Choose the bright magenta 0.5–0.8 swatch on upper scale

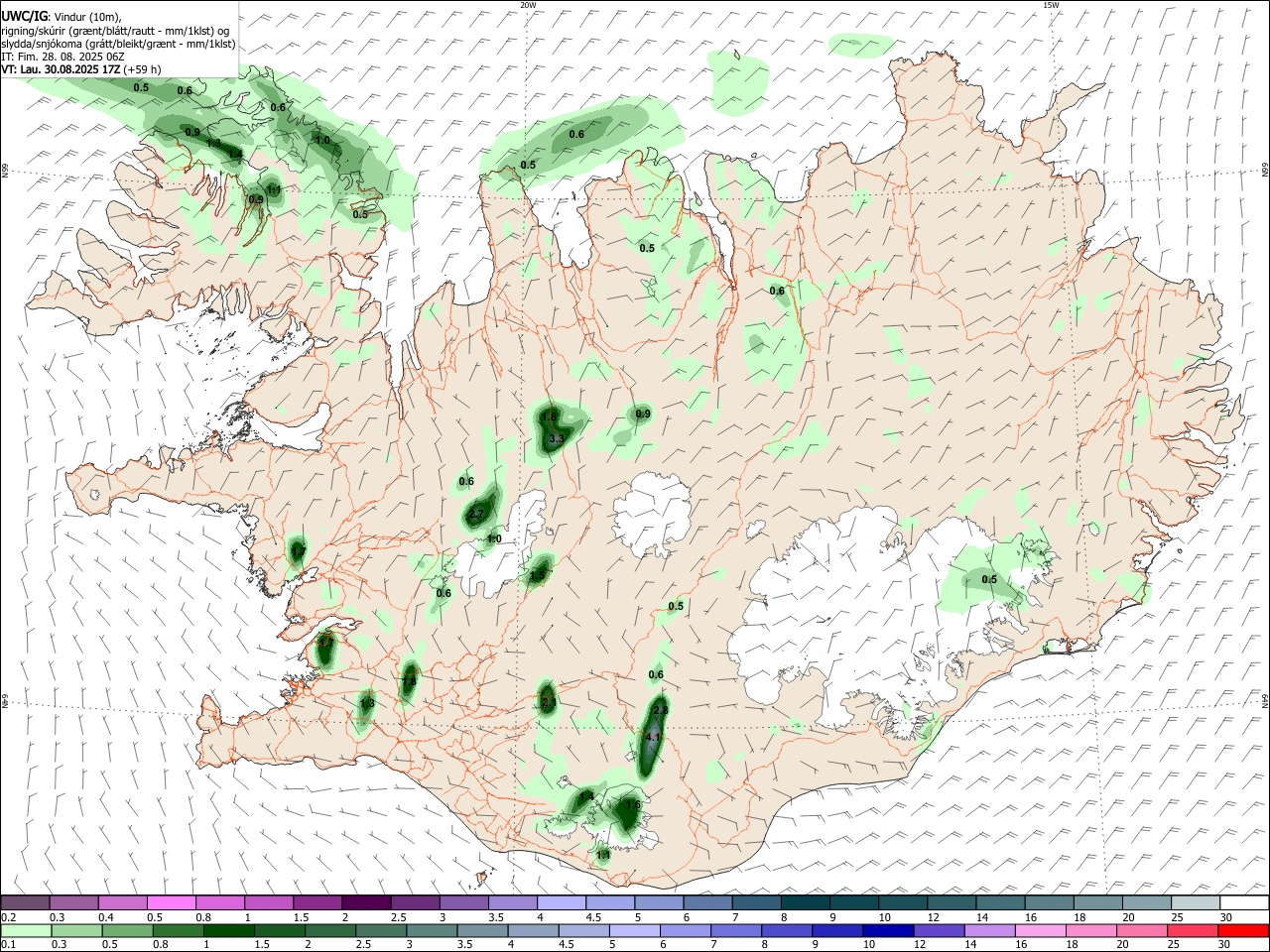[x=171, y=902]
